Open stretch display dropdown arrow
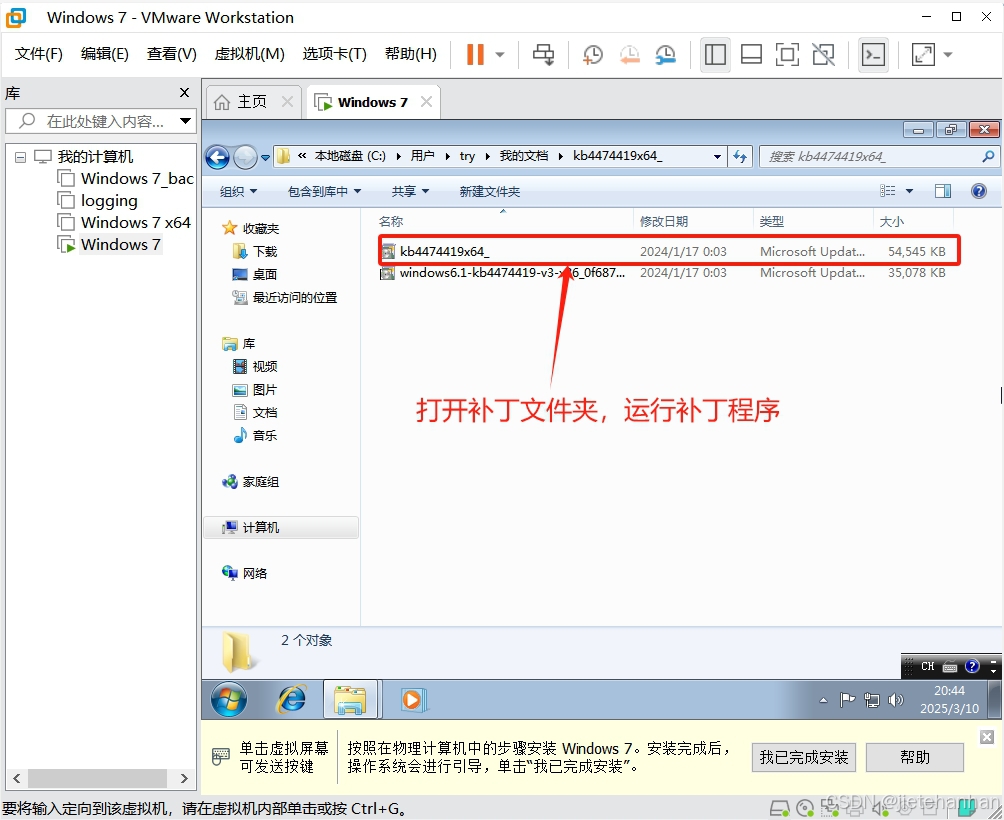This screenshot has width=1004, height=820. [x=948, y=54]
